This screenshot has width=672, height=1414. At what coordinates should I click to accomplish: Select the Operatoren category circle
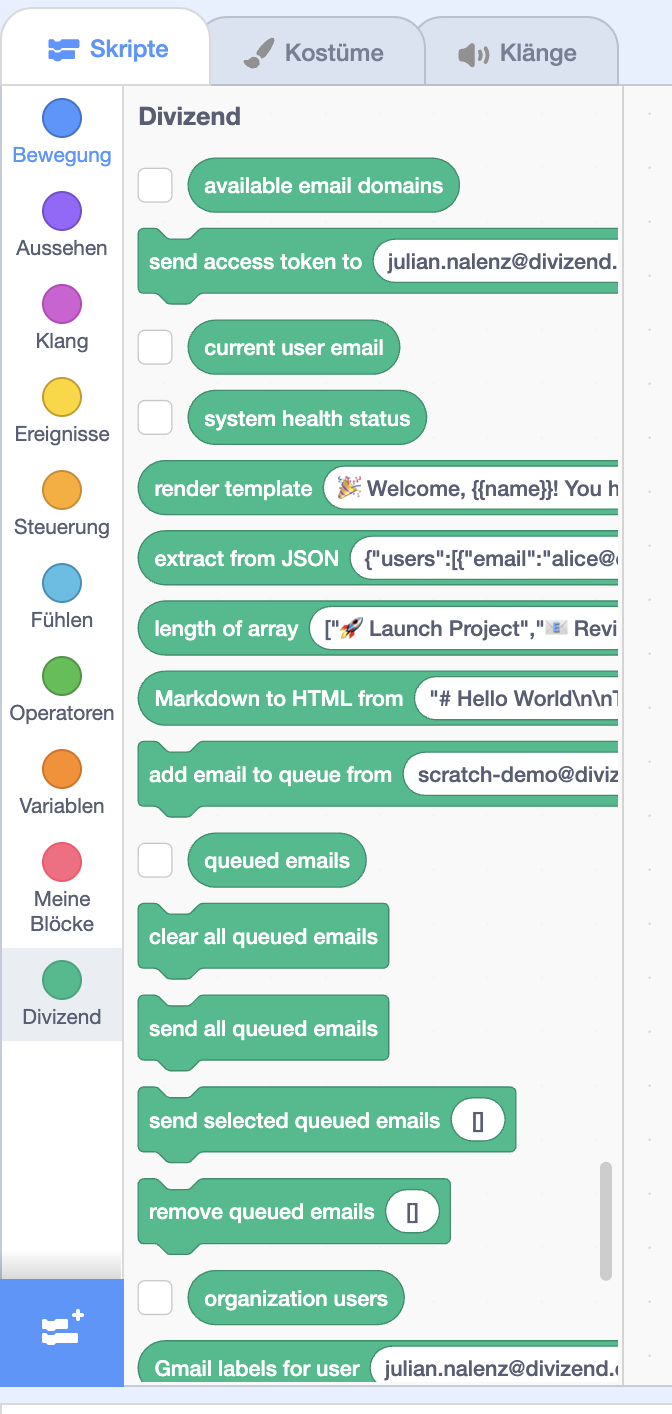(62, 676)
